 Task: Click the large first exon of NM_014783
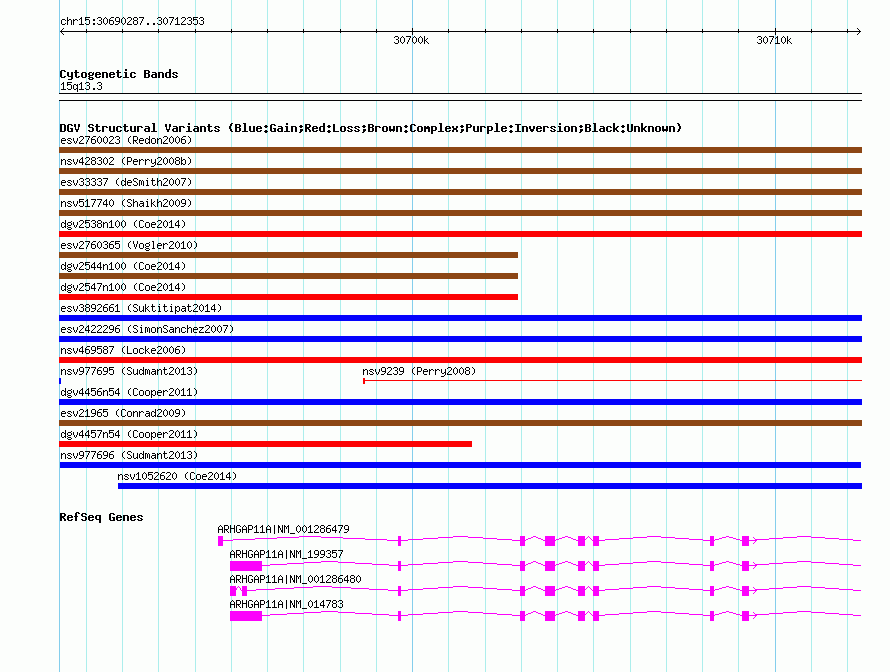pos(246,616)
